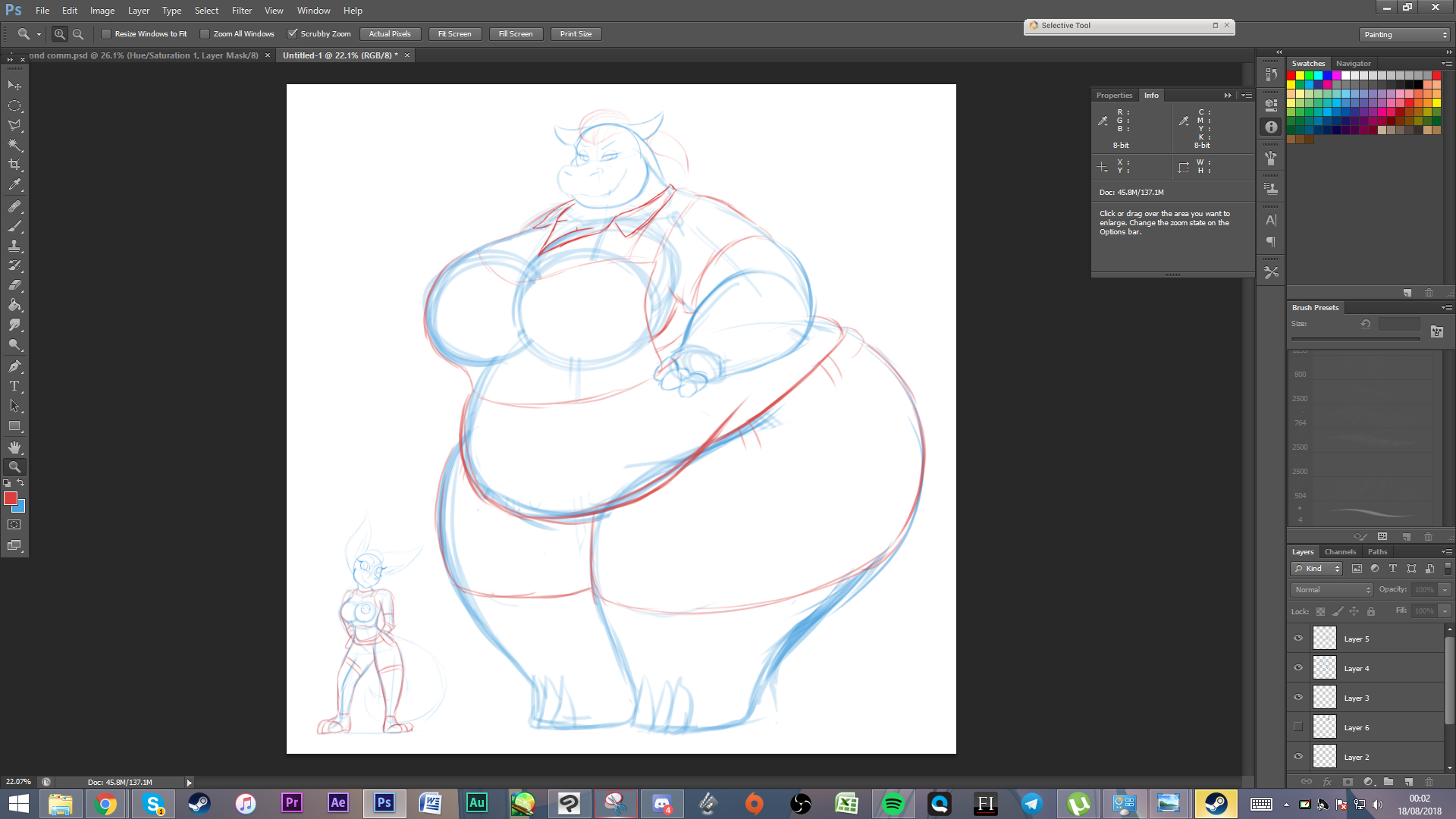Hide Layer 4 using eye icon
The height and width of the screenshot is (819, 1456).
1298,668
